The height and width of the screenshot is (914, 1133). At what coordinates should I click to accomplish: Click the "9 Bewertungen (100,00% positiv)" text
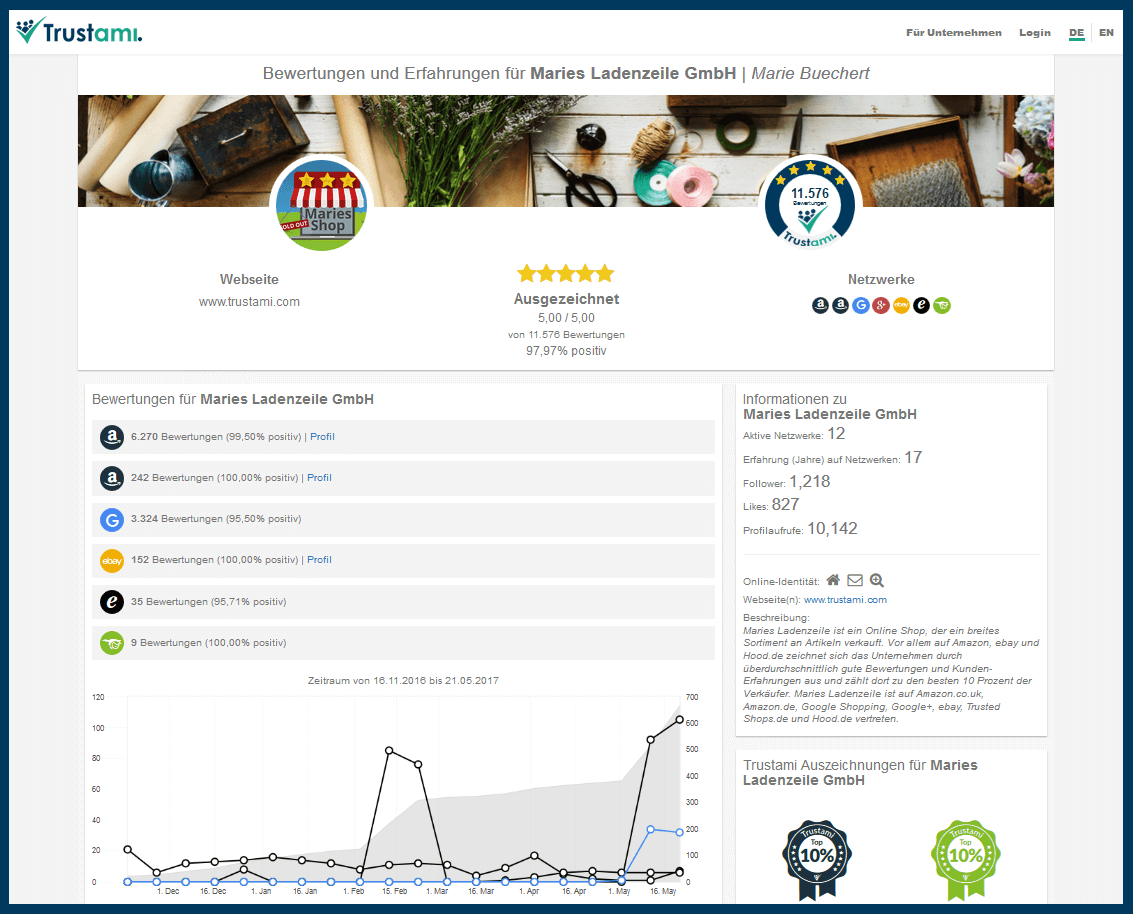pos(209,643)
